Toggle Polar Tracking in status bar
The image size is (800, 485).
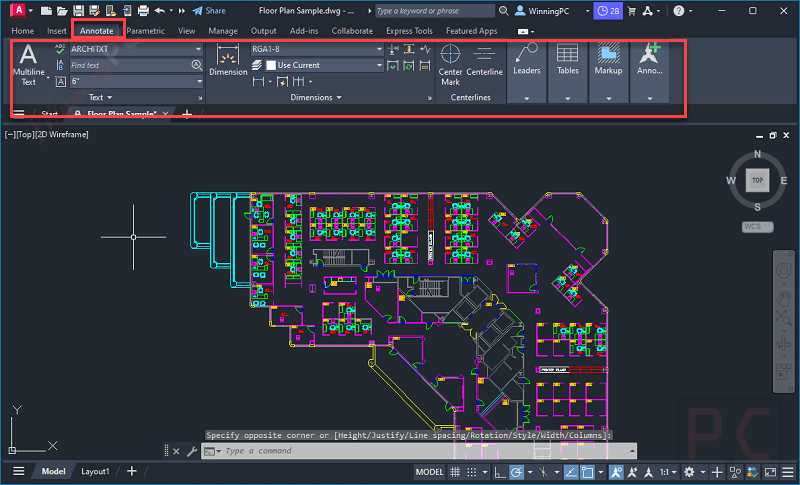coord(516,472)
